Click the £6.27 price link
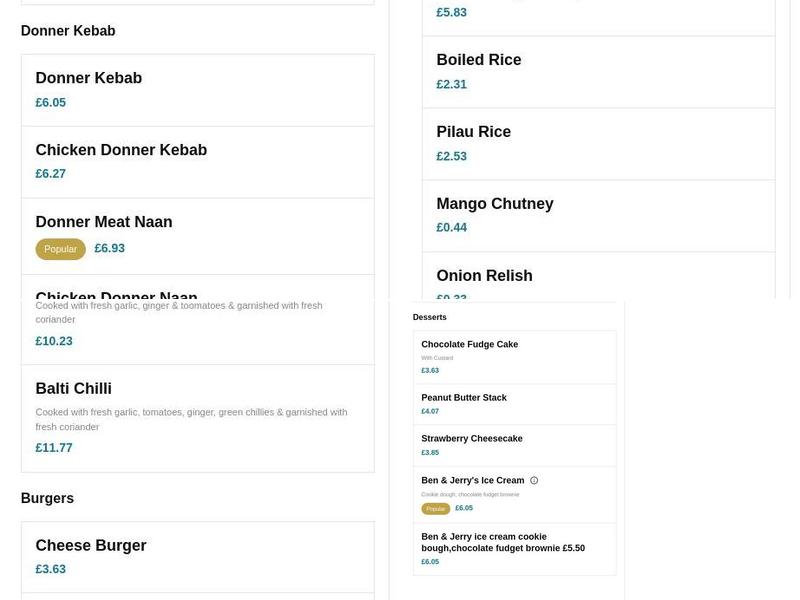This screenshot has height=600, width=800. tap(50, 173)
